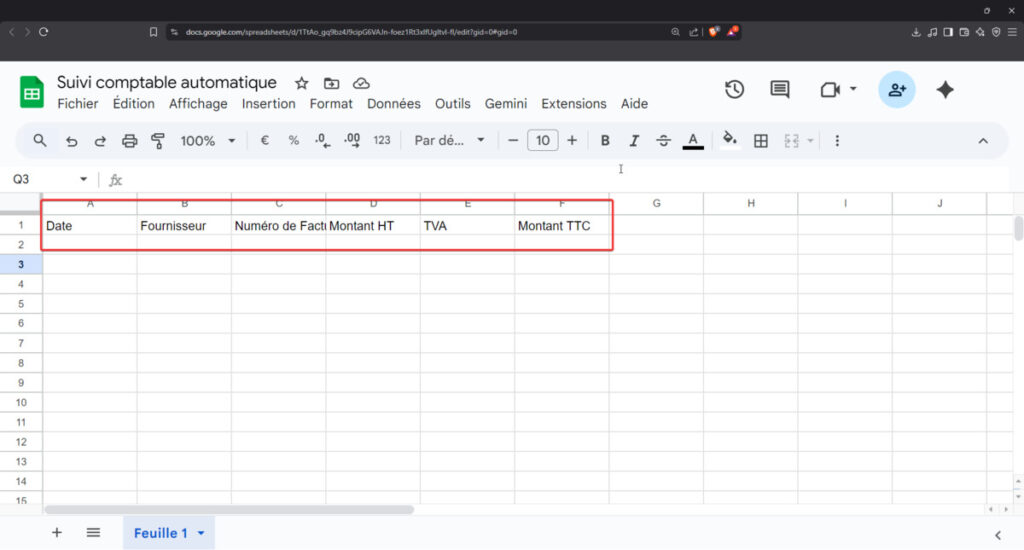Toggle italic formatting
Screen dimensions: 1024x550
click(x=633, y=140)
